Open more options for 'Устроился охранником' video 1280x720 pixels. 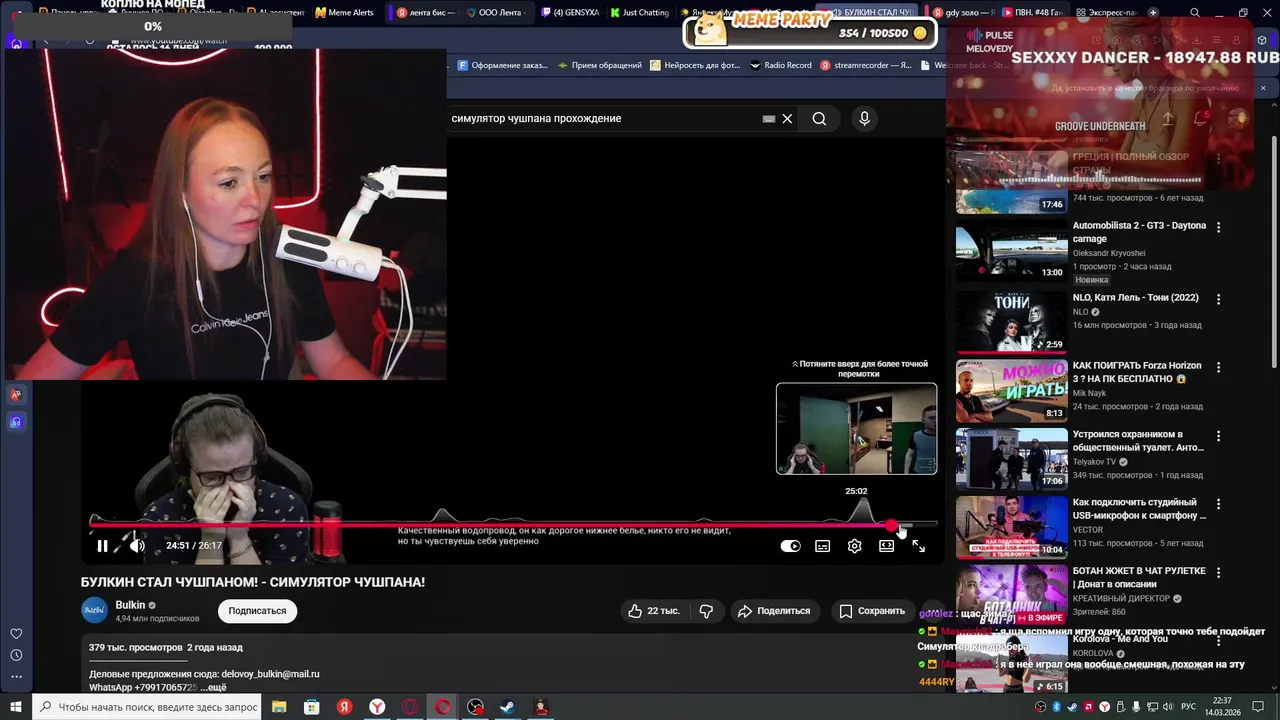point(1218,437)
